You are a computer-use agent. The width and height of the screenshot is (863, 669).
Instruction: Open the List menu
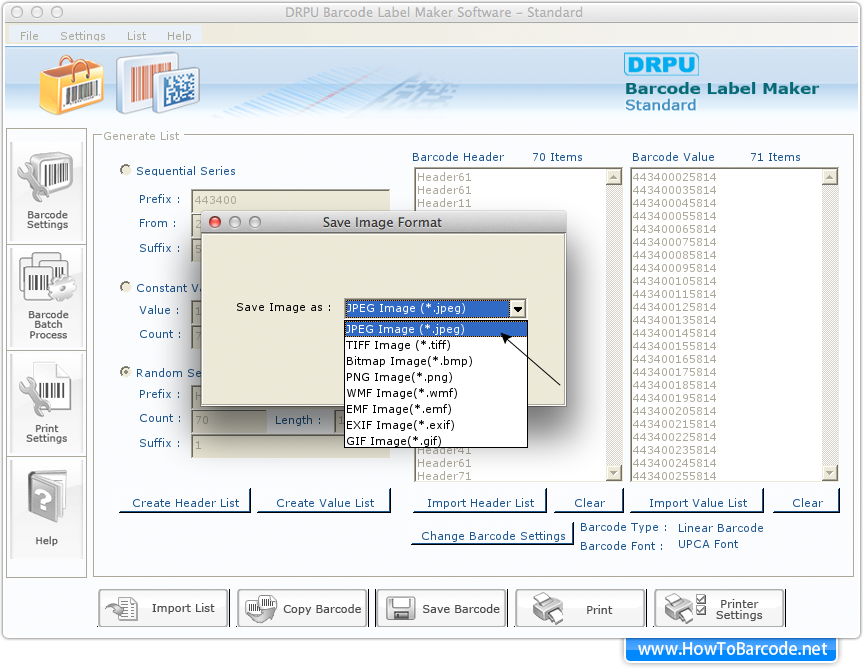click(136, 36)
